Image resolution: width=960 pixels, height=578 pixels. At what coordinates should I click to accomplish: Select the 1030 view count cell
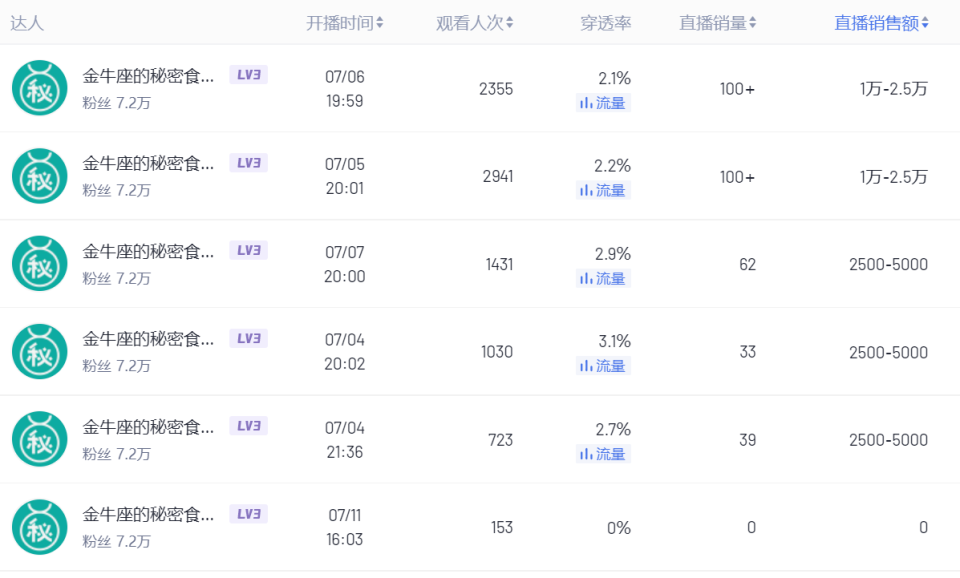pos(497,352)
